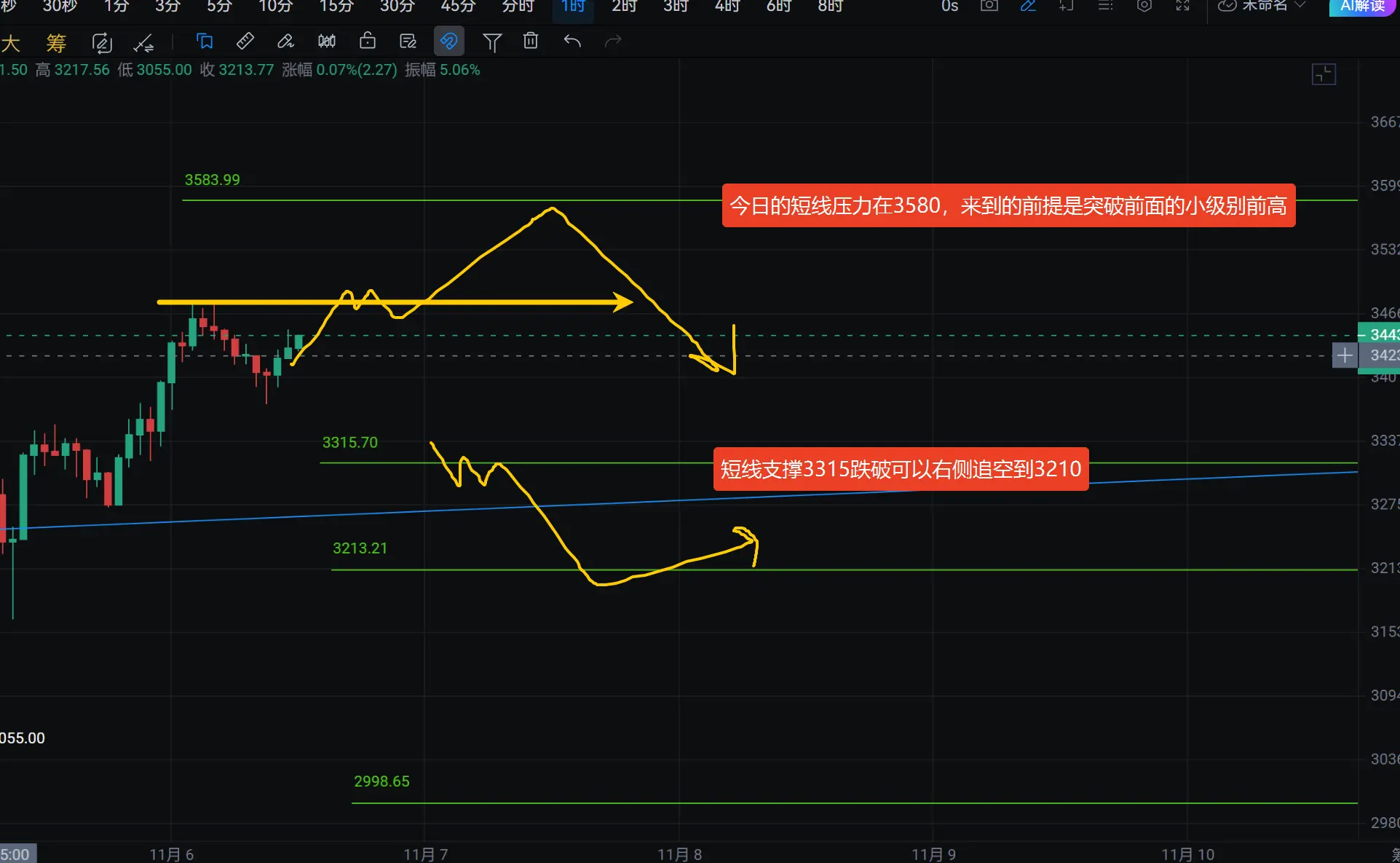Toggle the magnet snap mode

(449, 42)
